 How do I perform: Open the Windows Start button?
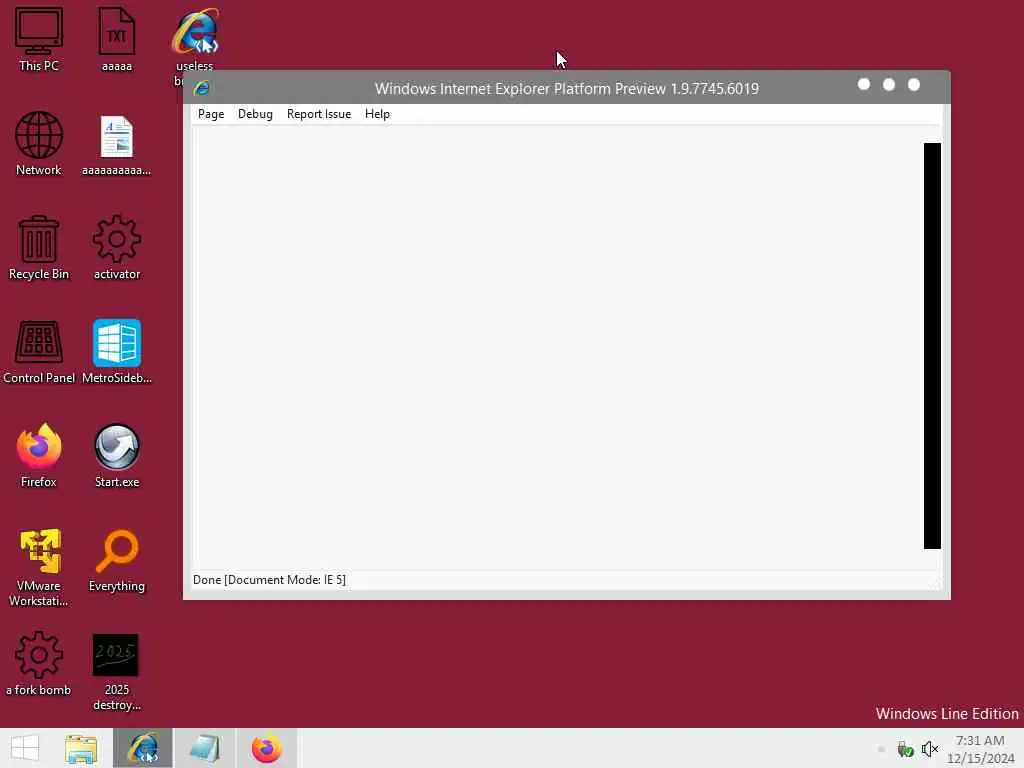coord(25,748)
